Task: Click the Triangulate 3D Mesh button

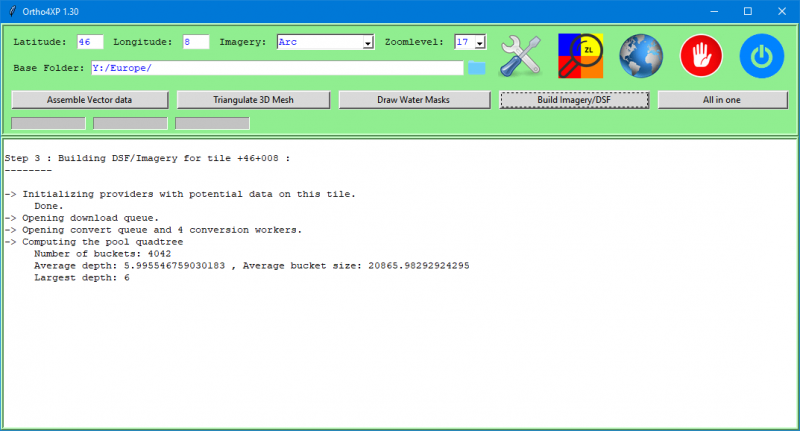Action: point(254,100)
